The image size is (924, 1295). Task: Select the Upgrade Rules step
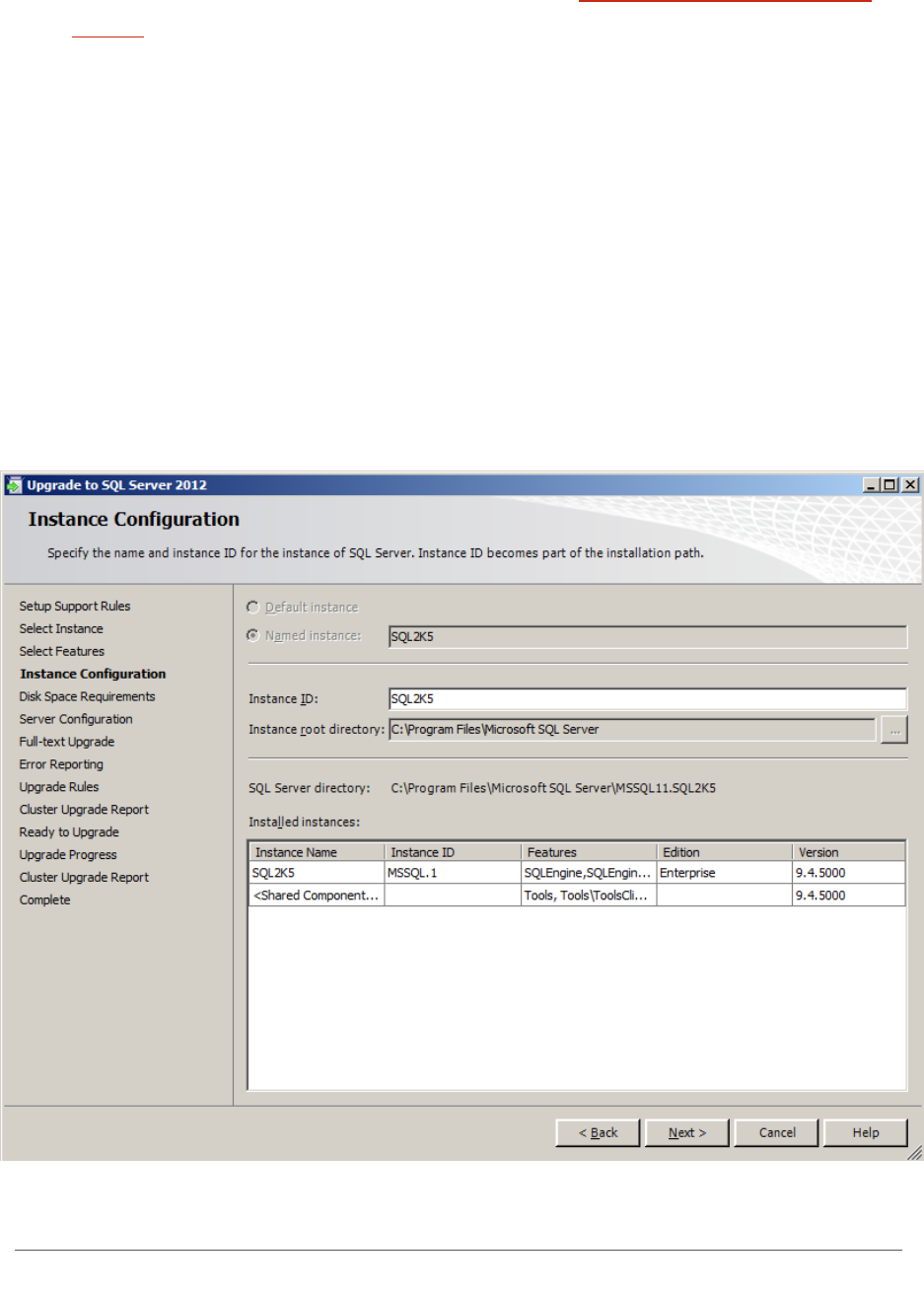(59, 788)
